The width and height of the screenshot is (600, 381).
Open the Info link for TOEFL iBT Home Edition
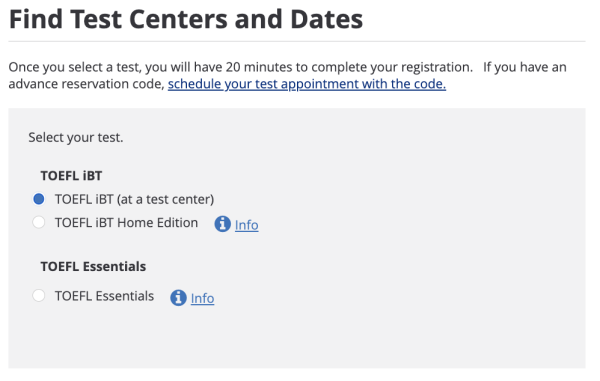[246, 225]
